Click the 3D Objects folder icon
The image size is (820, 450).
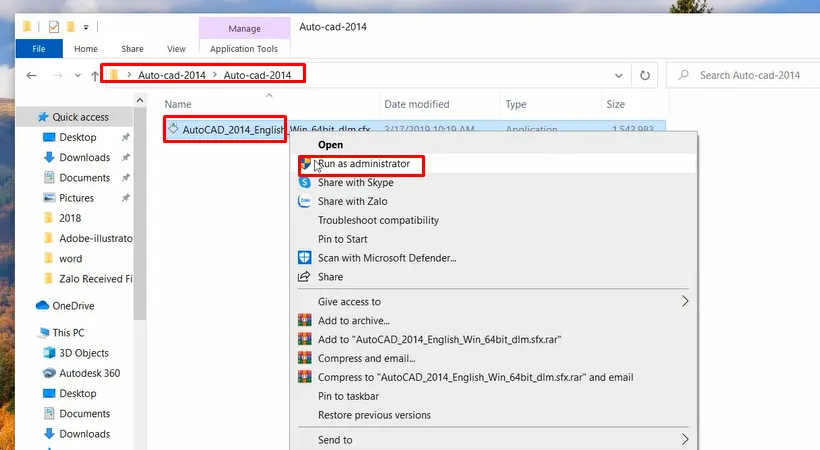(50, 353)
